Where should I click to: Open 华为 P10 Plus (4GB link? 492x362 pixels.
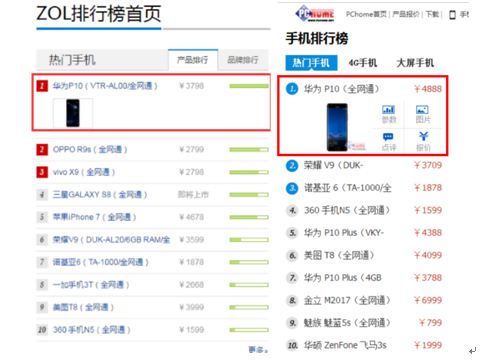coord(343,278)
